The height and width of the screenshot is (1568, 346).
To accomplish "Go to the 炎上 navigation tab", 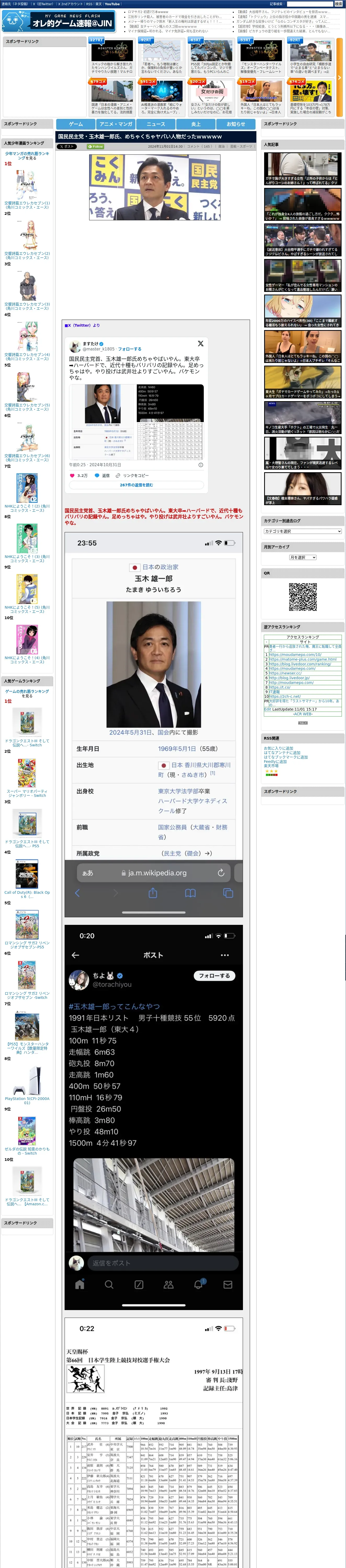I will tap(196, 124).
